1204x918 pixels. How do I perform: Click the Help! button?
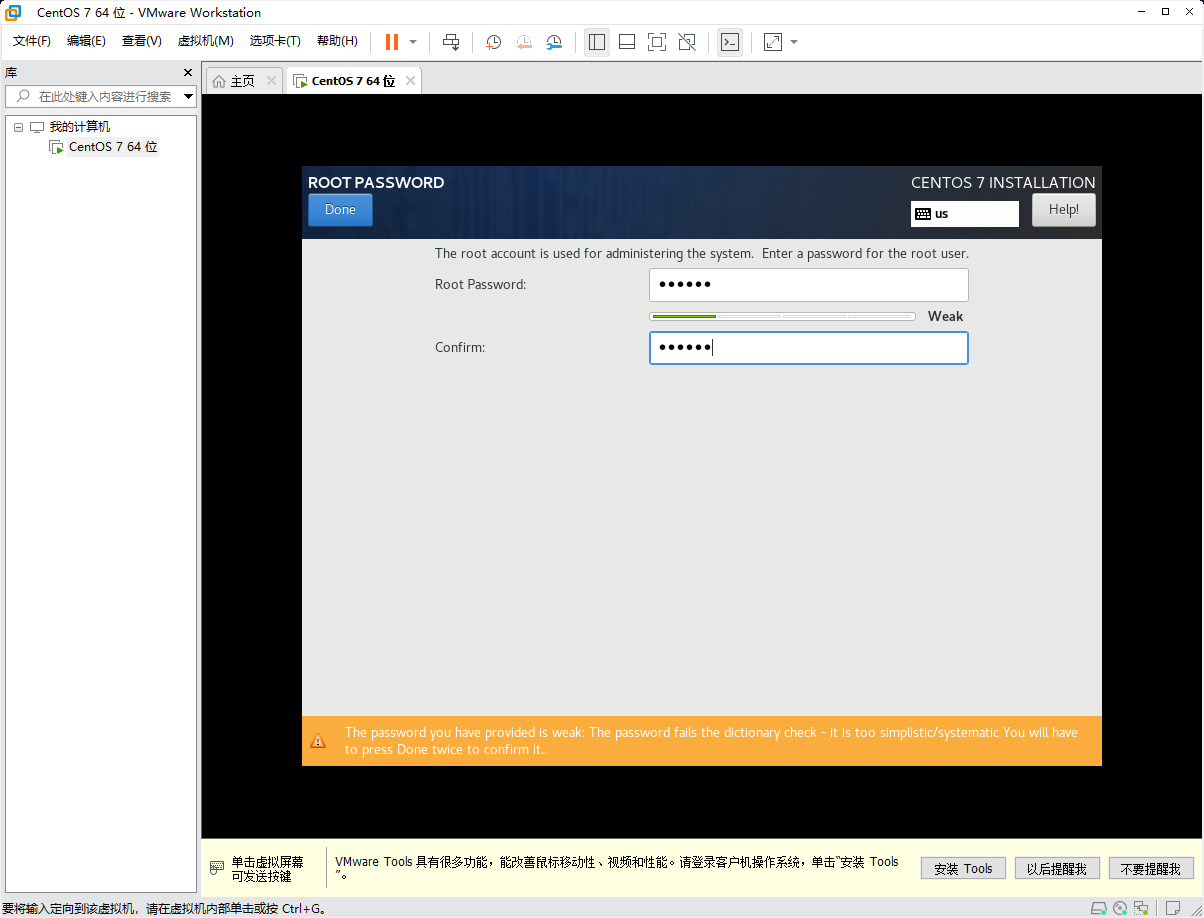tap(1063, 210)
